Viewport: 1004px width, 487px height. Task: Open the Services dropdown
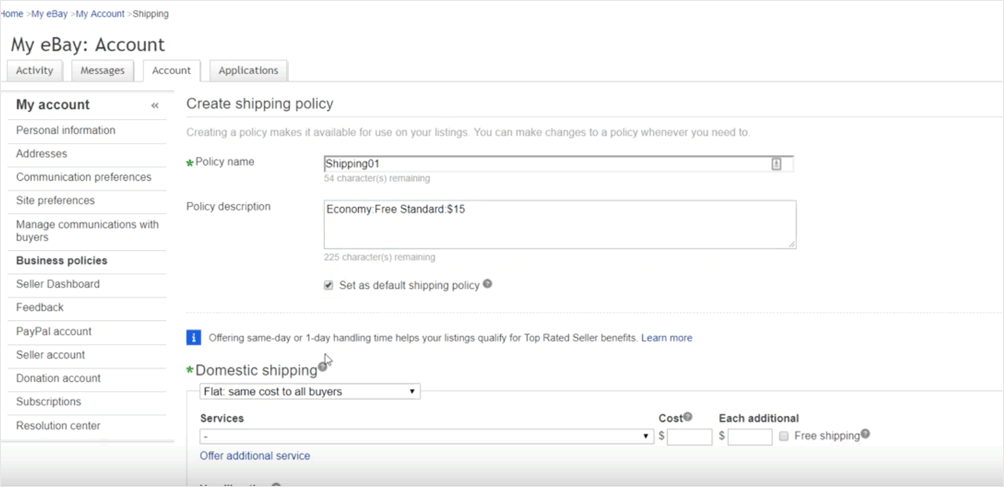426,436
